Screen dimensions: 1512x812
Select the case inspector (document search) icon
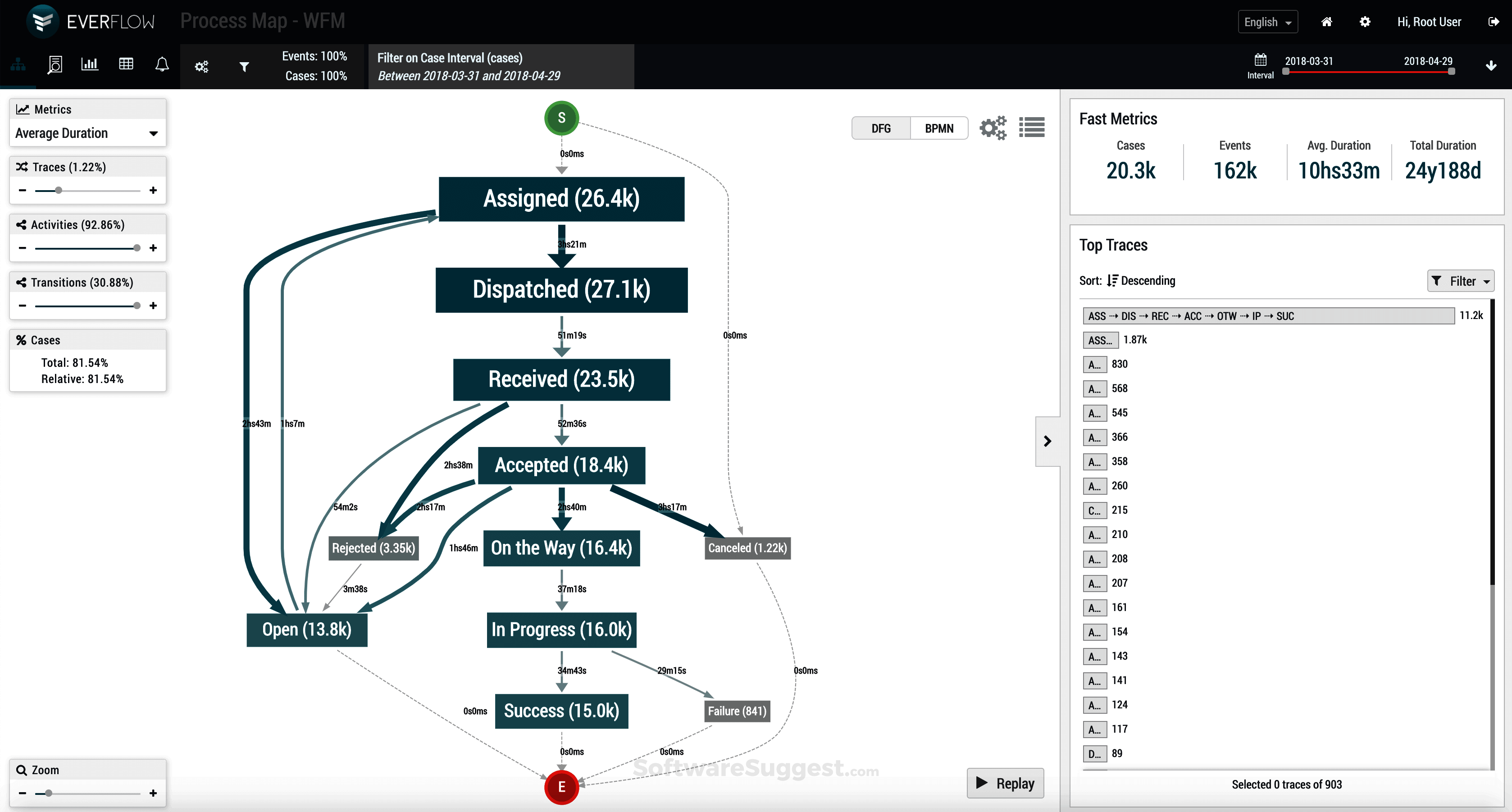(x=54, y=64)
